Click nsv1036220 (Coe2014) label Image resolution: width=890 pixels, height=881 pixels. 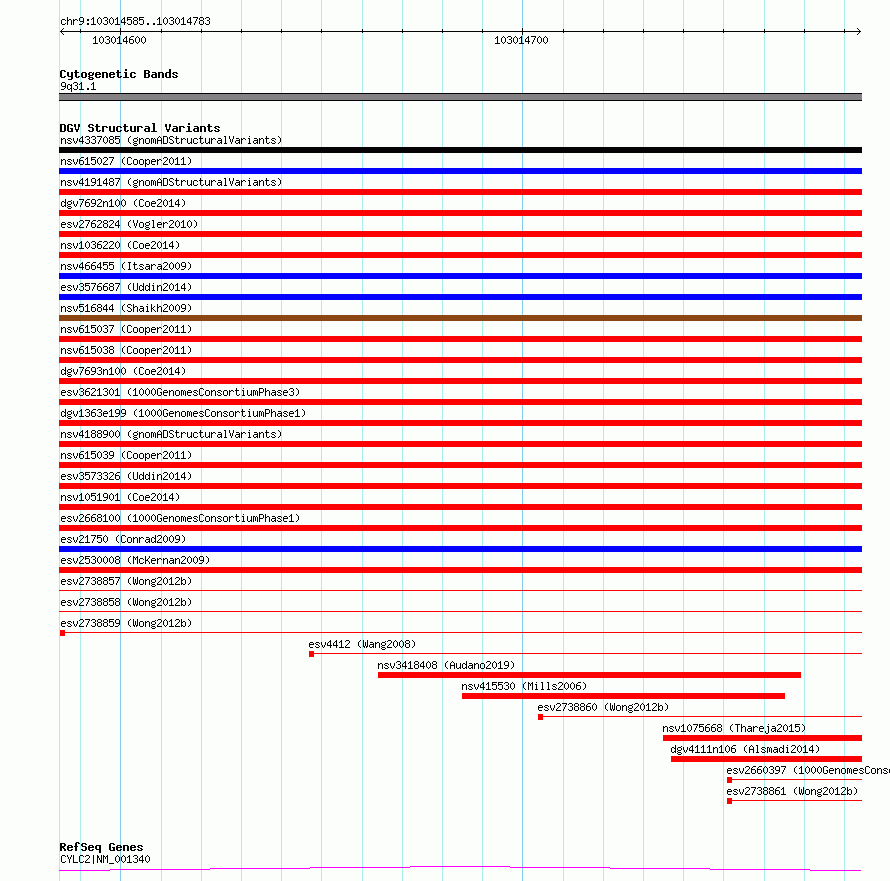[120, 245]
